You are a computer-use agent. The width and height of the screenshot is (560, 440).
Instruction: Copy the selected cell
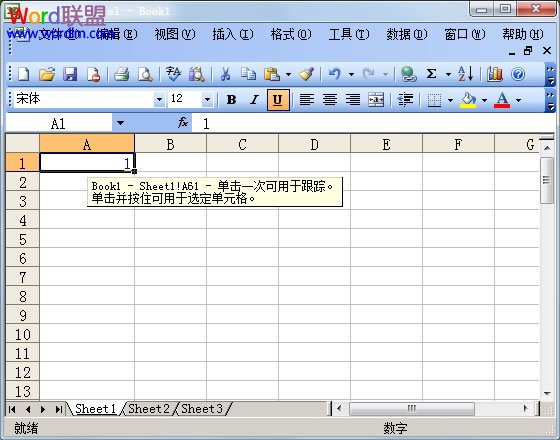(x=248, y=74)
